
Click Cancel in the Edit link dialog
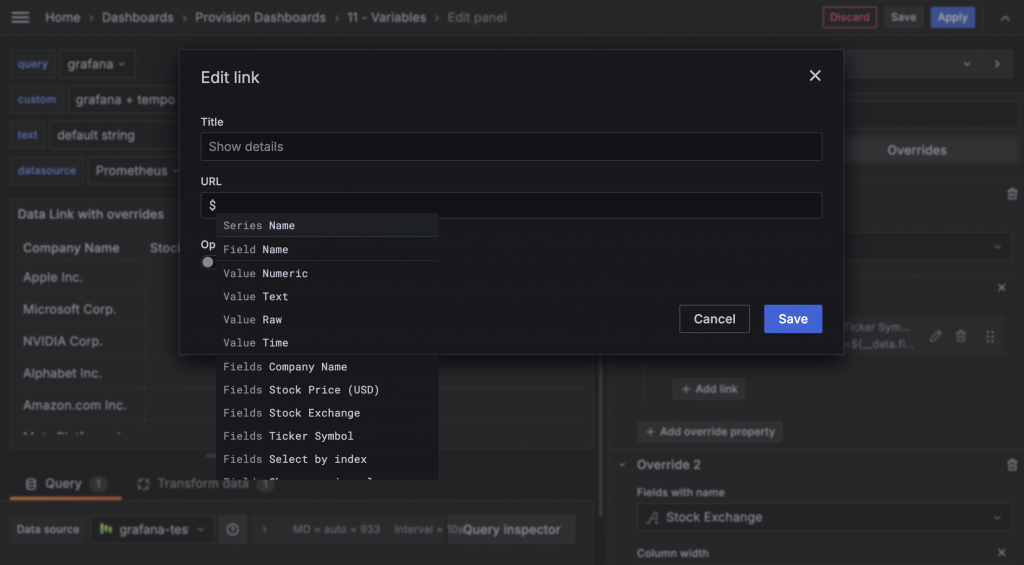(x=714, y=319)
